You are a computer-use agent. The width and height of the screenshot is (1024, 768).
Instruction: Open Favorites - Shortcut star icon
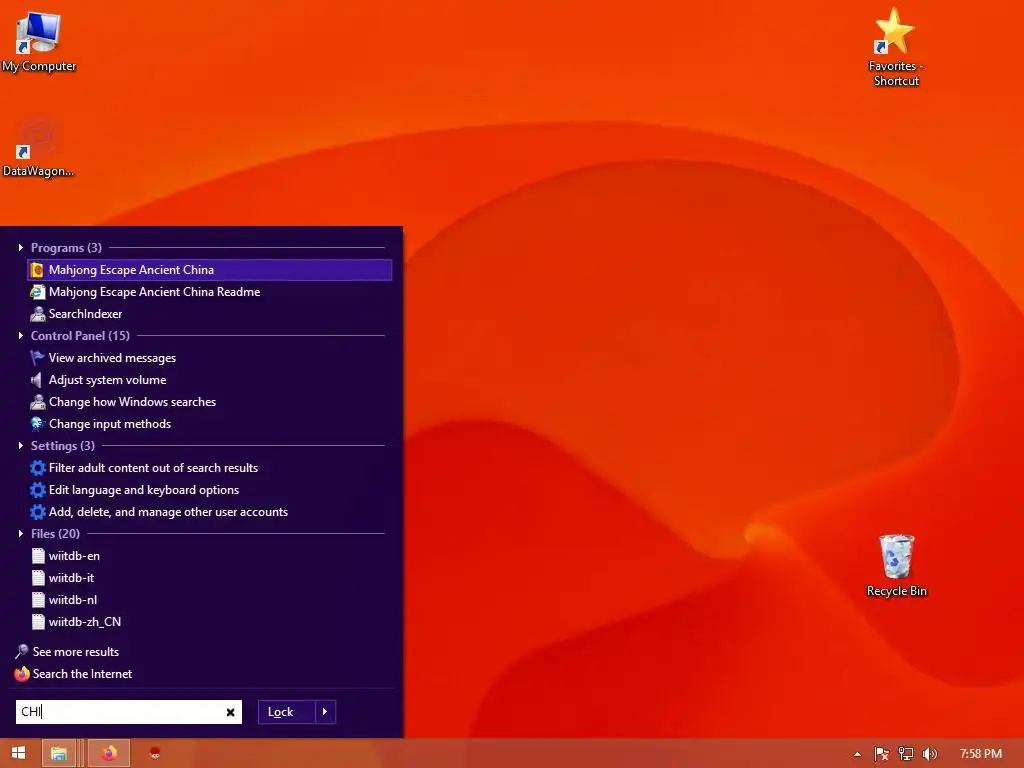(895, 47)
